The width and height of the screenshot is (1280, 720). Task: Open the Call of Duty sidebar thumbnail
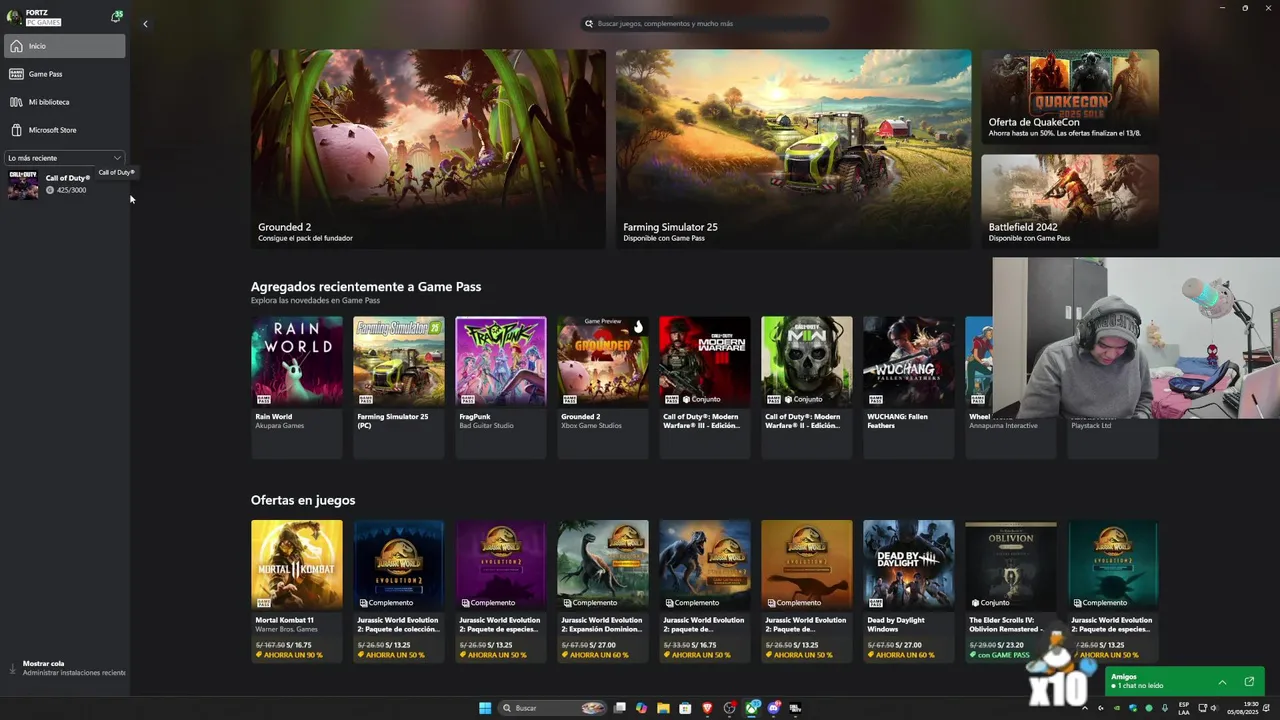coord(23,184)
